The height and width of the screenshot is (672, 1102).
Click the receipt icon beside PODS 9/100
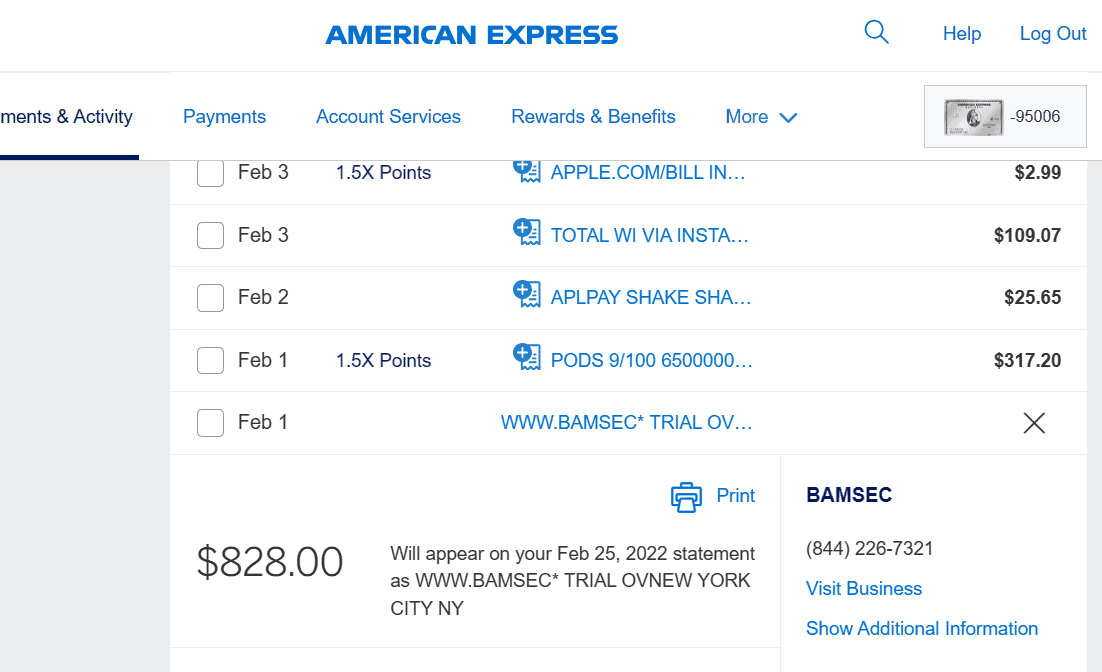pos(526,356)
